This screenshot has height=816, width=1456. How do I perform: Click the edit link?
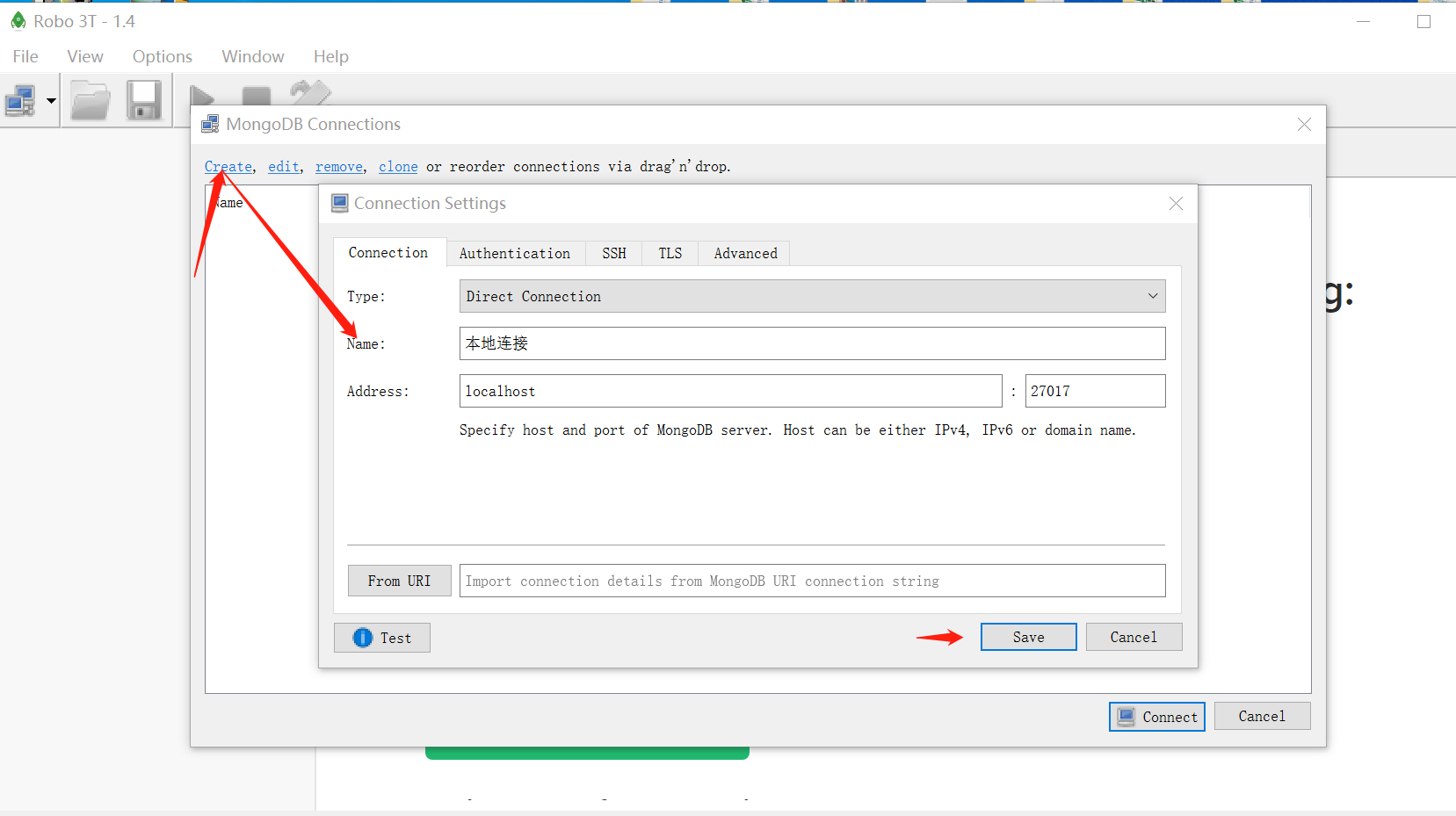[284, 167]
